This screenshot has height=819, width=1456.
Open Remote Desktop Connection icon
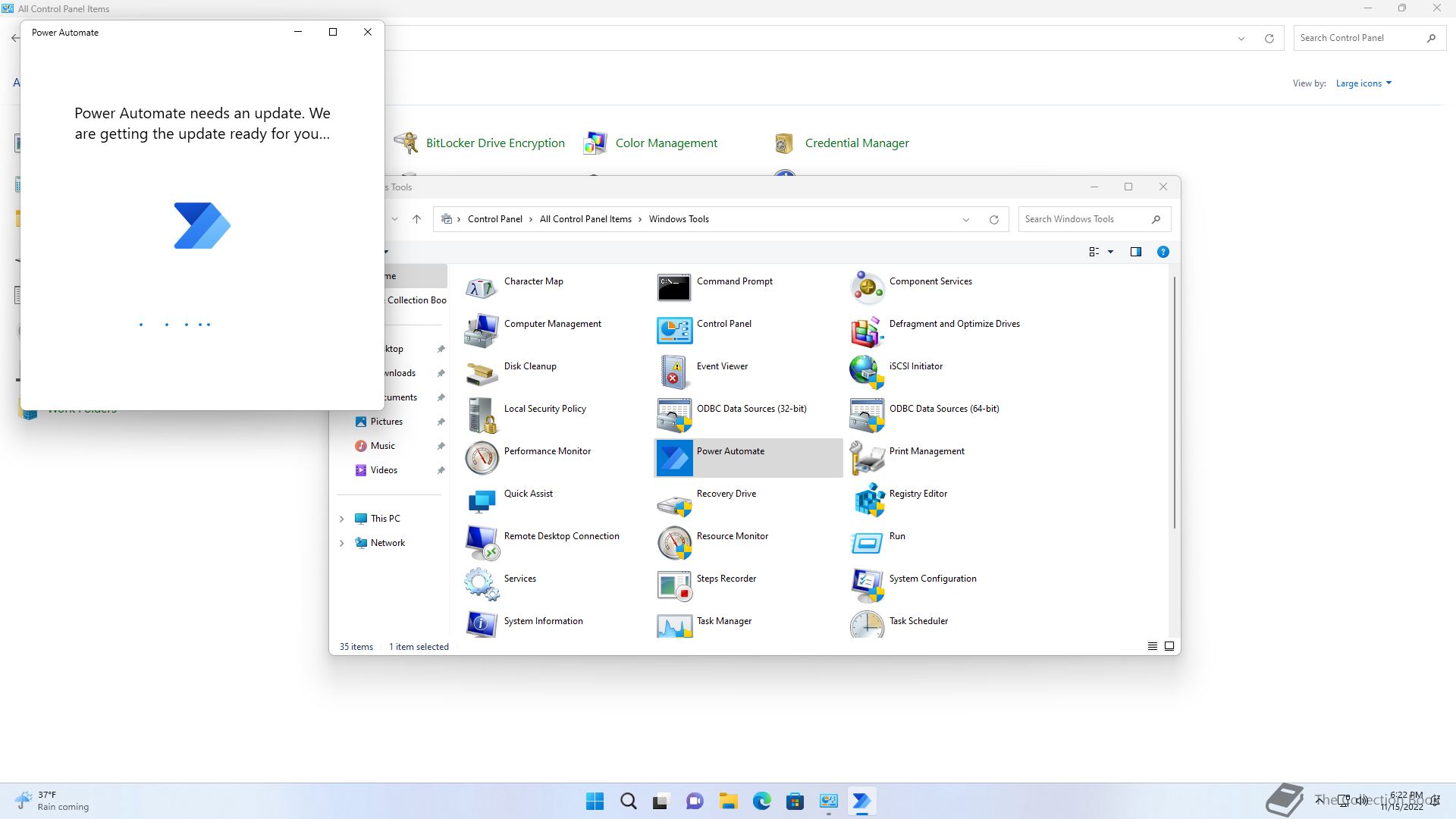[x=482, y=543]
